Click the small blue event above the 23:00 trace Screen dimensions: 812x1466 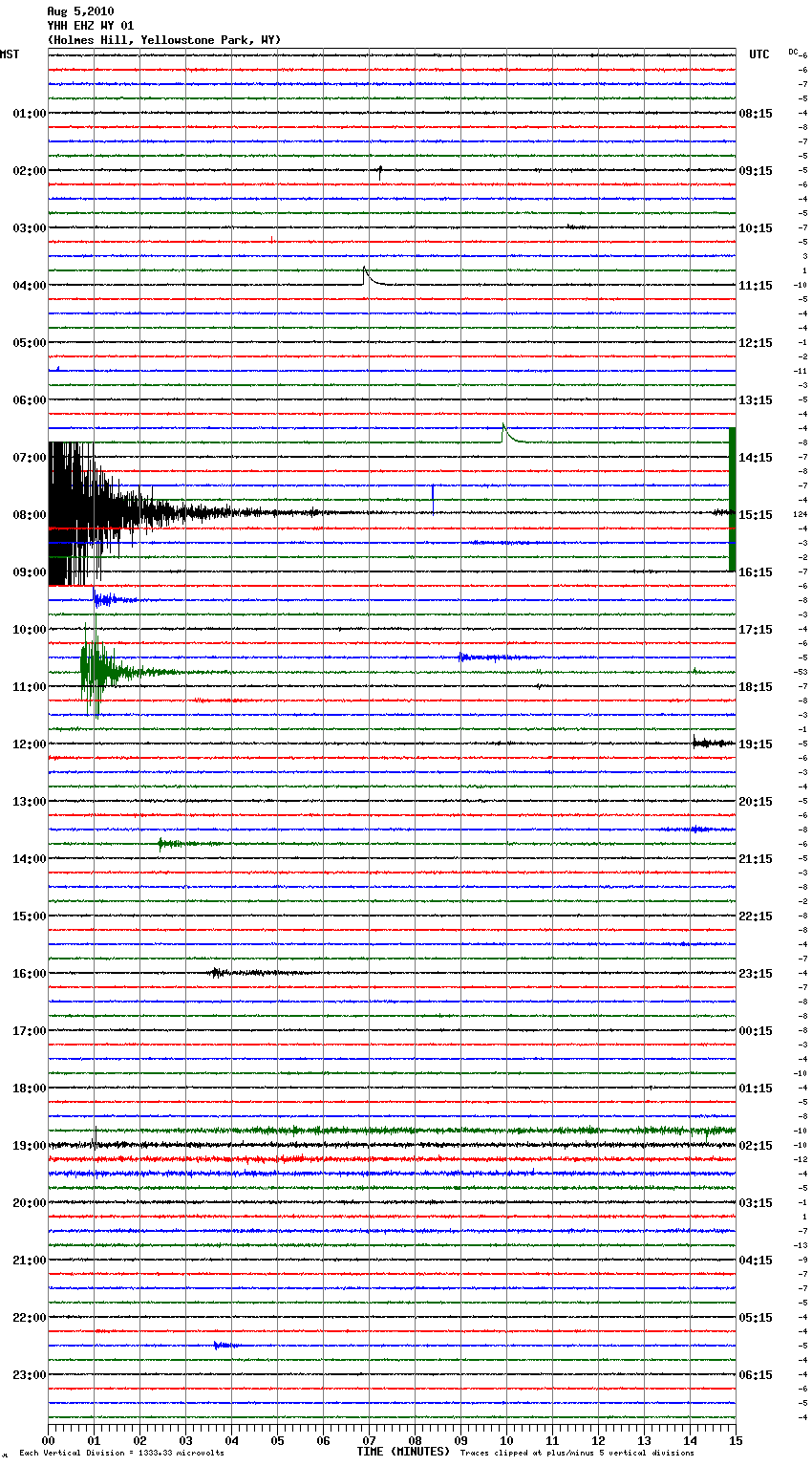pyautogui.click(x=225, y=1345)
